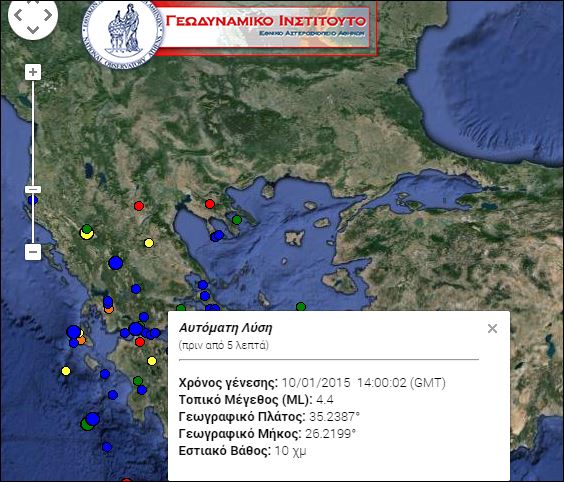Pan map left with left arrow
The height and width of the screenshot is (482, 564).
point(18,15)
